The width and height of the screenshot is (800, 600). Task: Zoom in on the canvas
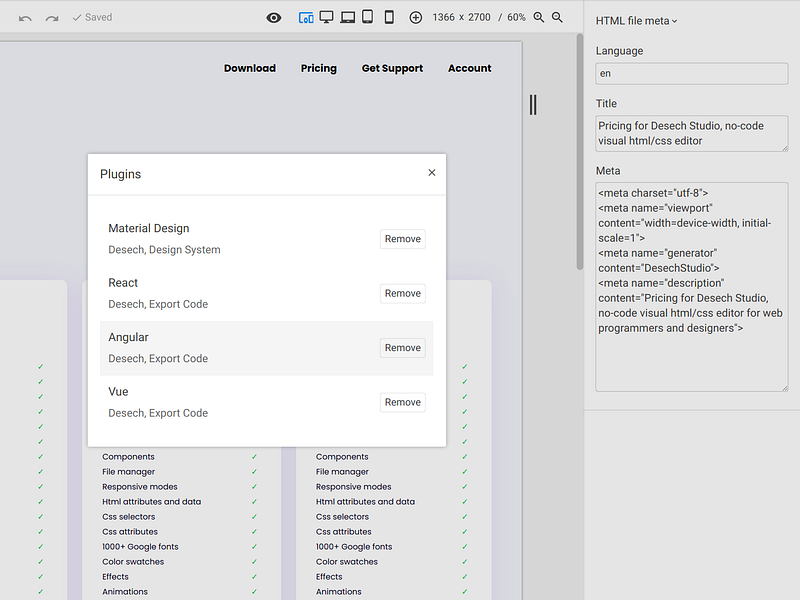539,17
